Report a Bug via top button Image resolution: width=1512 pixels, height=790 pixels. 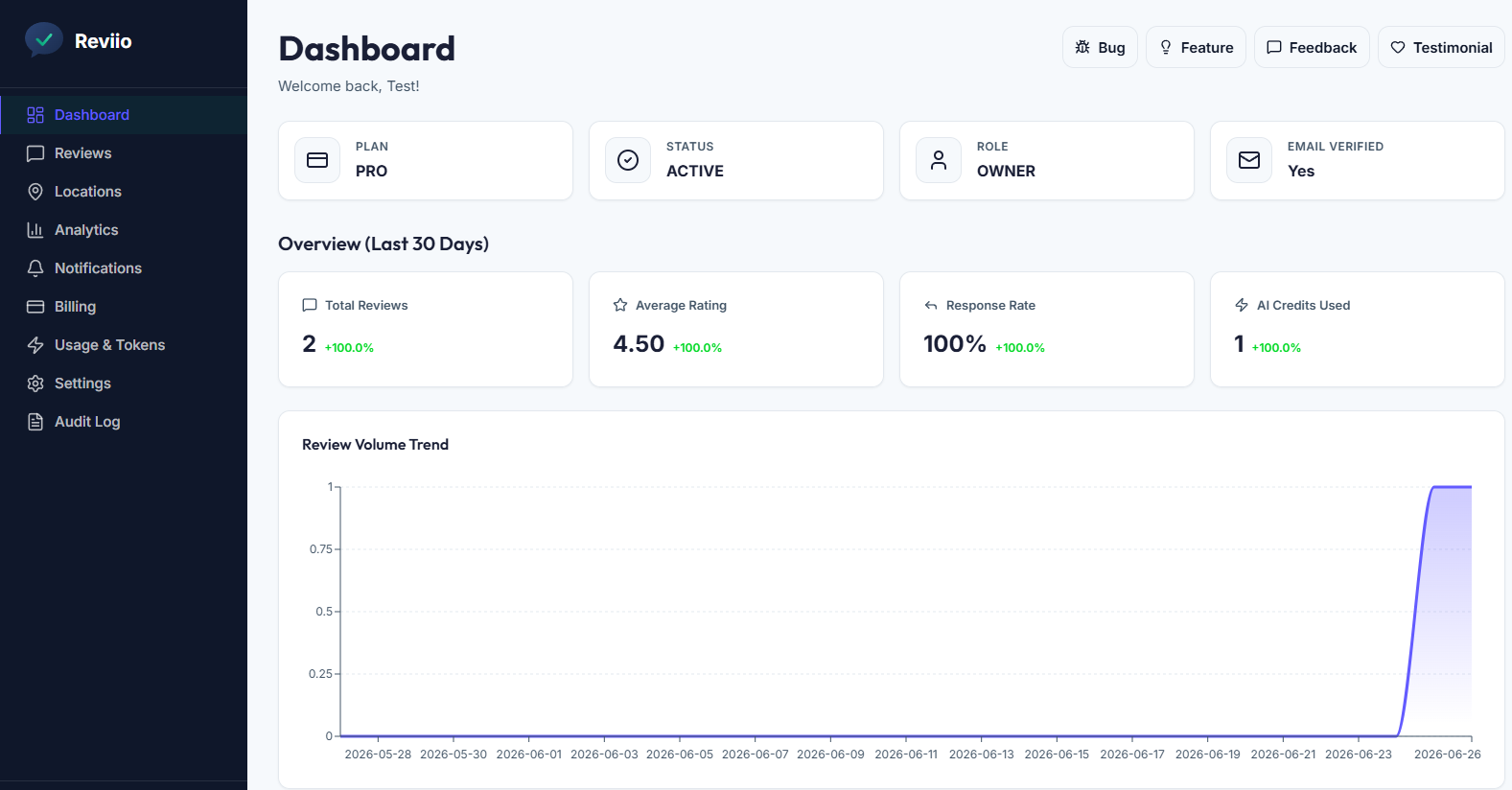point(1100,47)
